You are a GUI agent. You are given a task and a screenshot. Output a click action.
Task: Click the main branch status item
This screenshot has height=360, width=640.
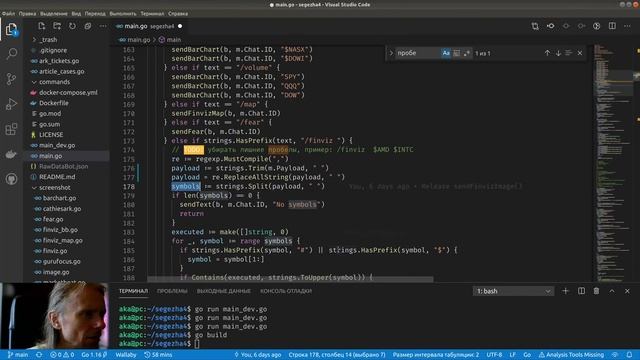click(18, 355)
